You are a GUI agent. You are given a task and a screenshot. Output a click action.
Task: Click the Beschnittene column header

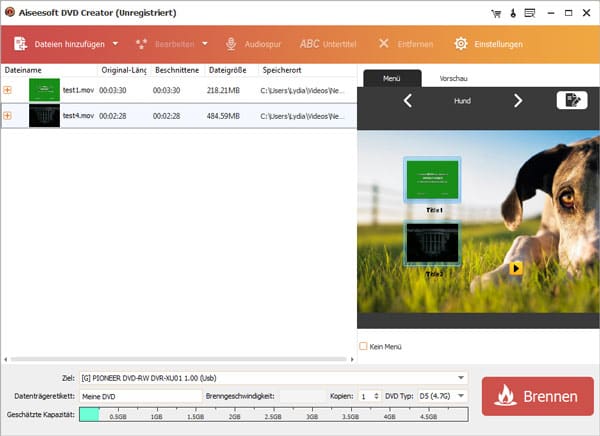click(x=178, y=70)
